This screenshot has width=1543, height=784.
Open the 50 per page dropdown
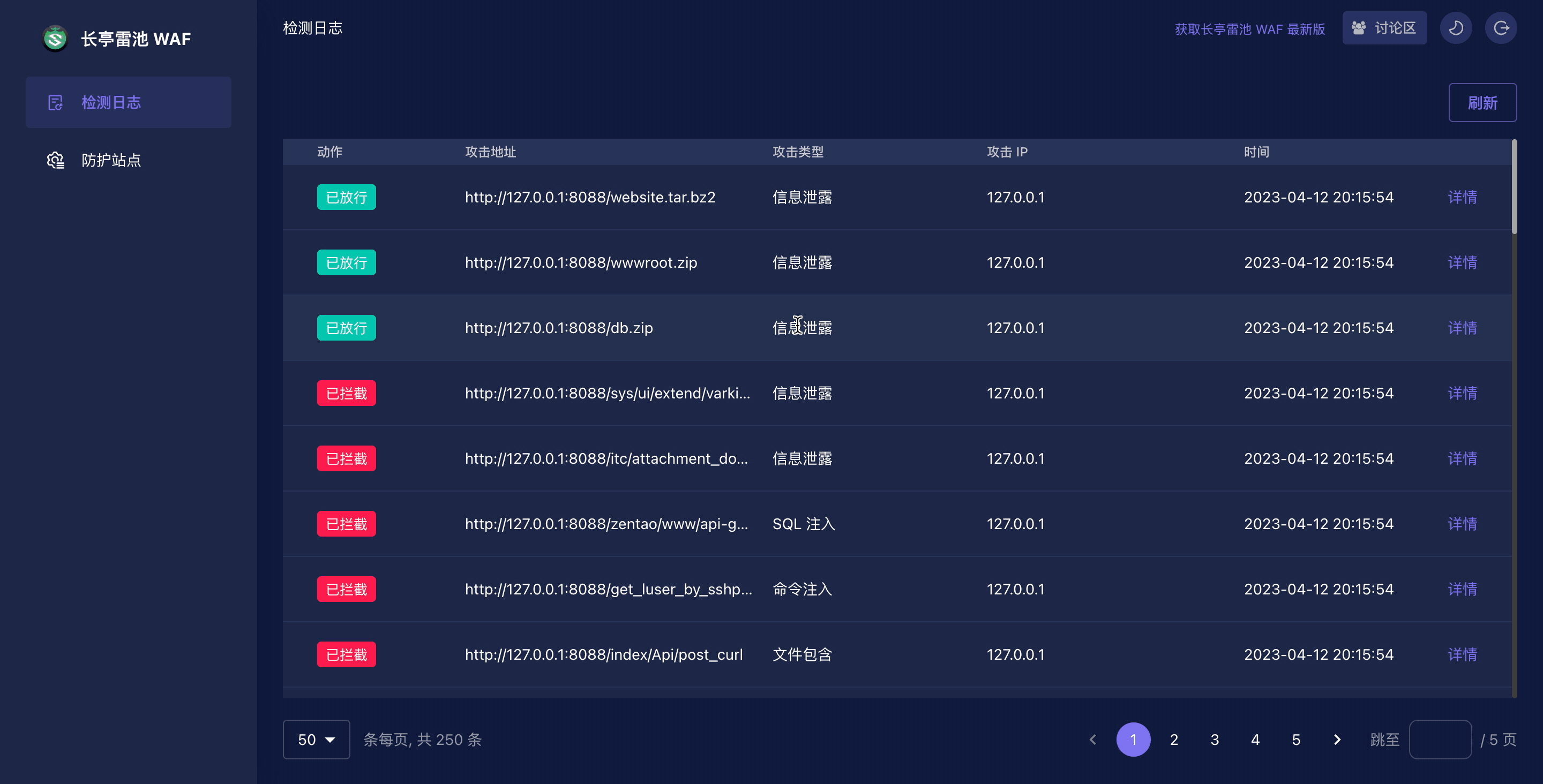[x=316, y=740]
